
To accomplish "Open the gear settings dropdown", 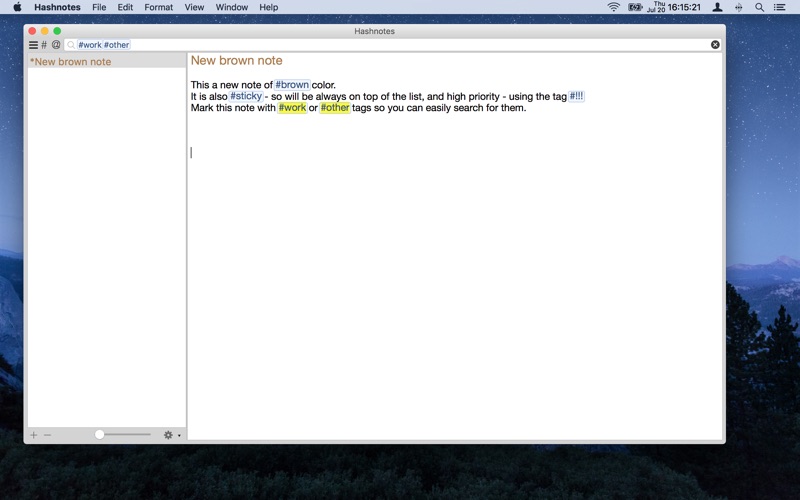I will (x=171, y=435).
